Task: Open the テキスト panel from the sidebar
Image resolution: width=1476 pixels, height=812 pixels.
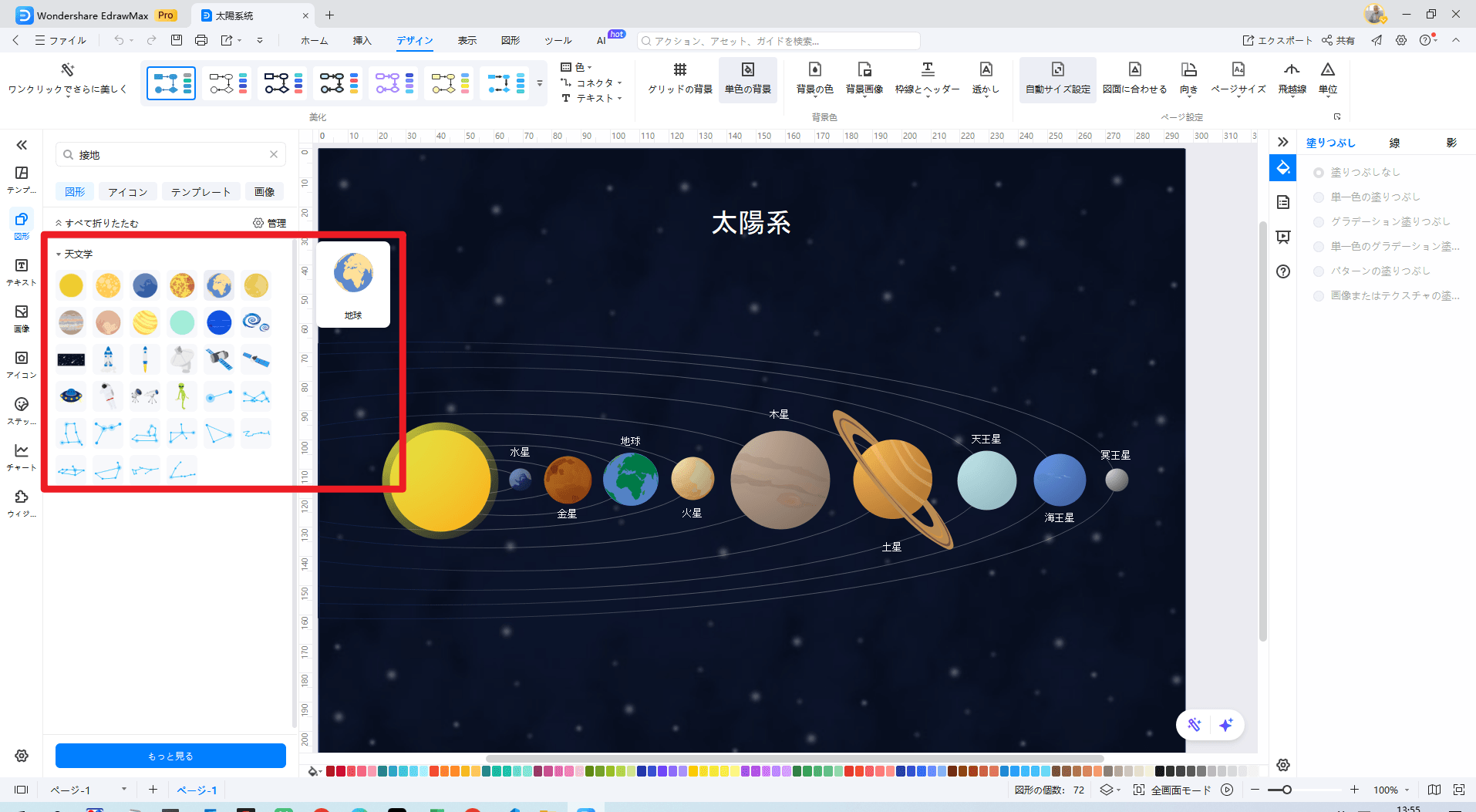Action: [x=21, y=271]
